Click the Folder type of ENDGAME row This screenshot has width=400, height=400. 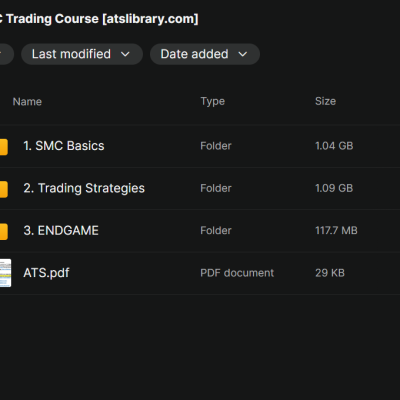(216, 230)
